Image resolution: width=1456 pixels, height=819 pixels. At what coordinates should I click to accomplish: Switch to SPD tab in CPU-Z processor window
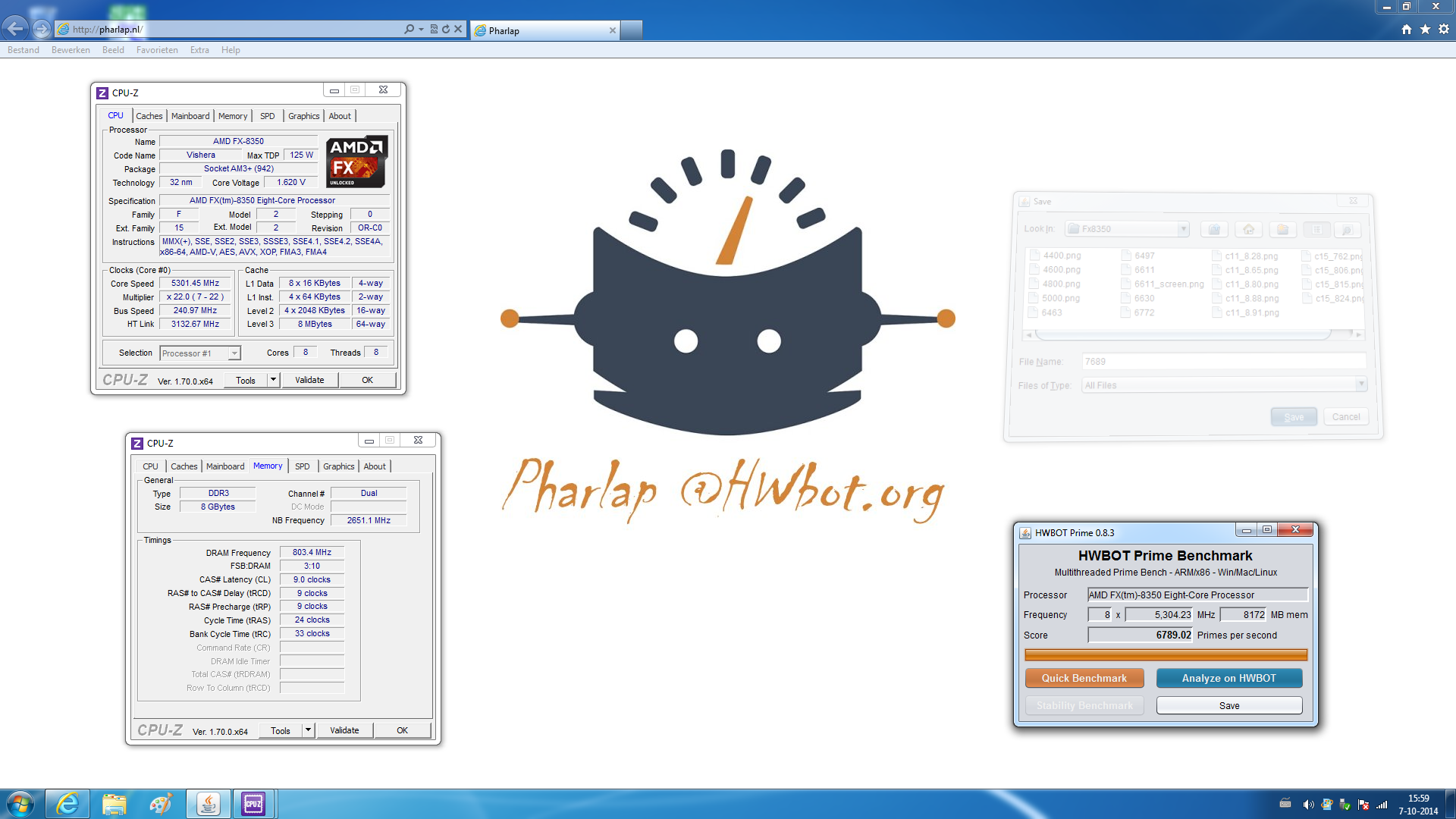pos(268,116)
